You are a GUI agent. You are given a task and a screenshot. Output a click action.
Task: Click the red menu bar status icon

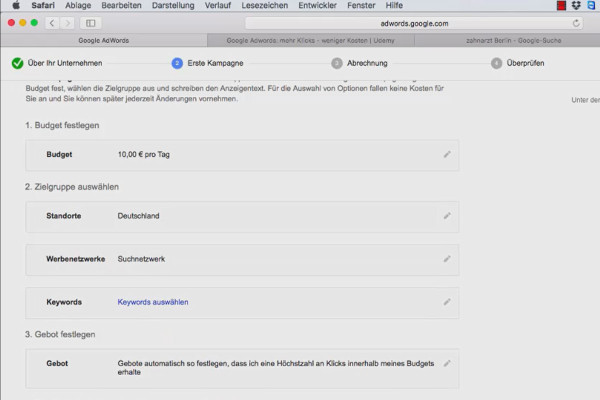[561, 5]
